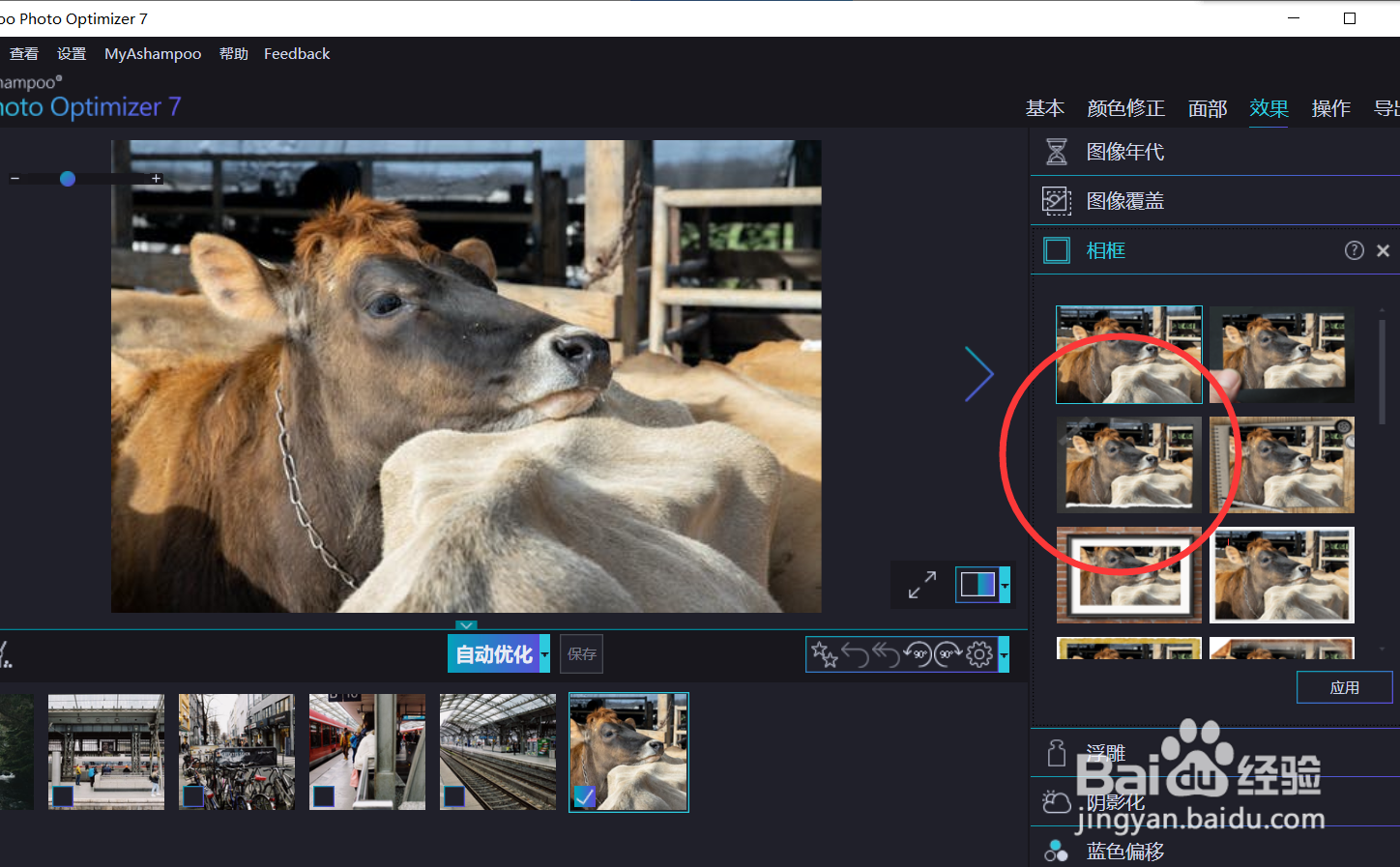Open the 设置 menu
This screenshot has height=867, width=1400.
(x=72, y=54)
